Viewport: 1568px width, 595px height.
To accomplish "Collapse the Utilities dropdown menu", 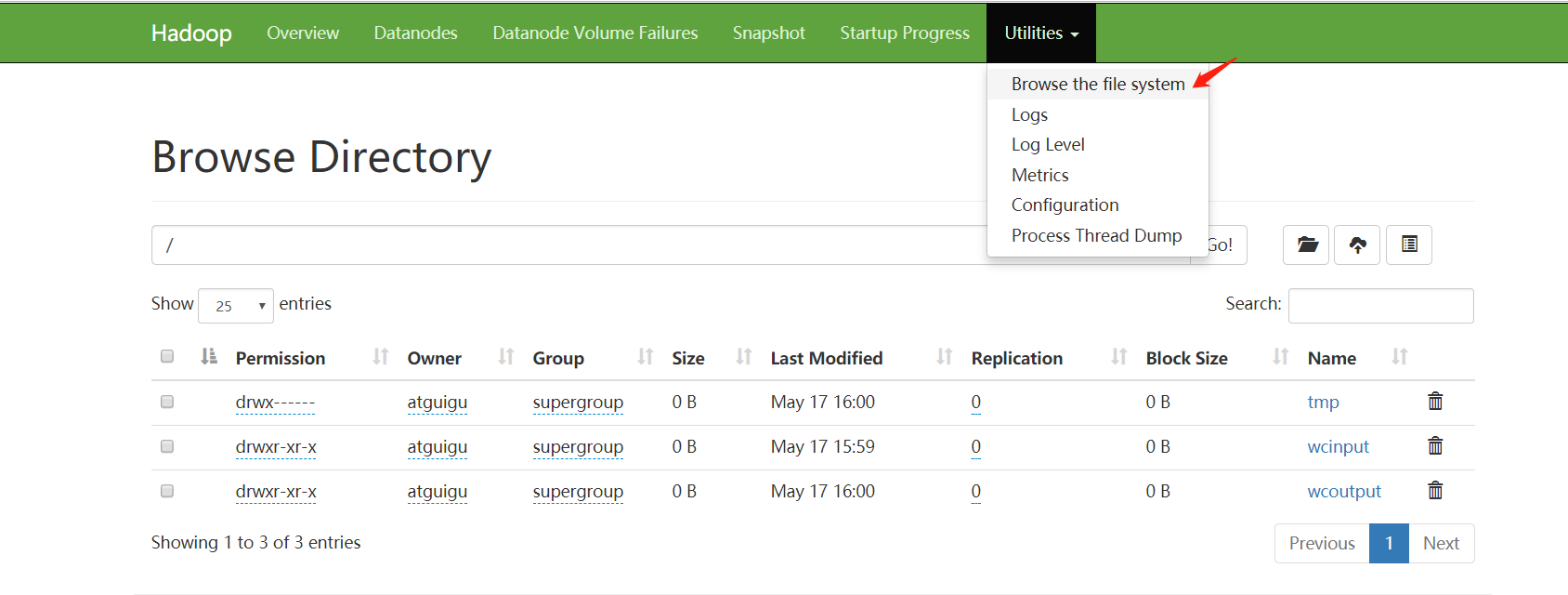I will tap(1040, 33).
